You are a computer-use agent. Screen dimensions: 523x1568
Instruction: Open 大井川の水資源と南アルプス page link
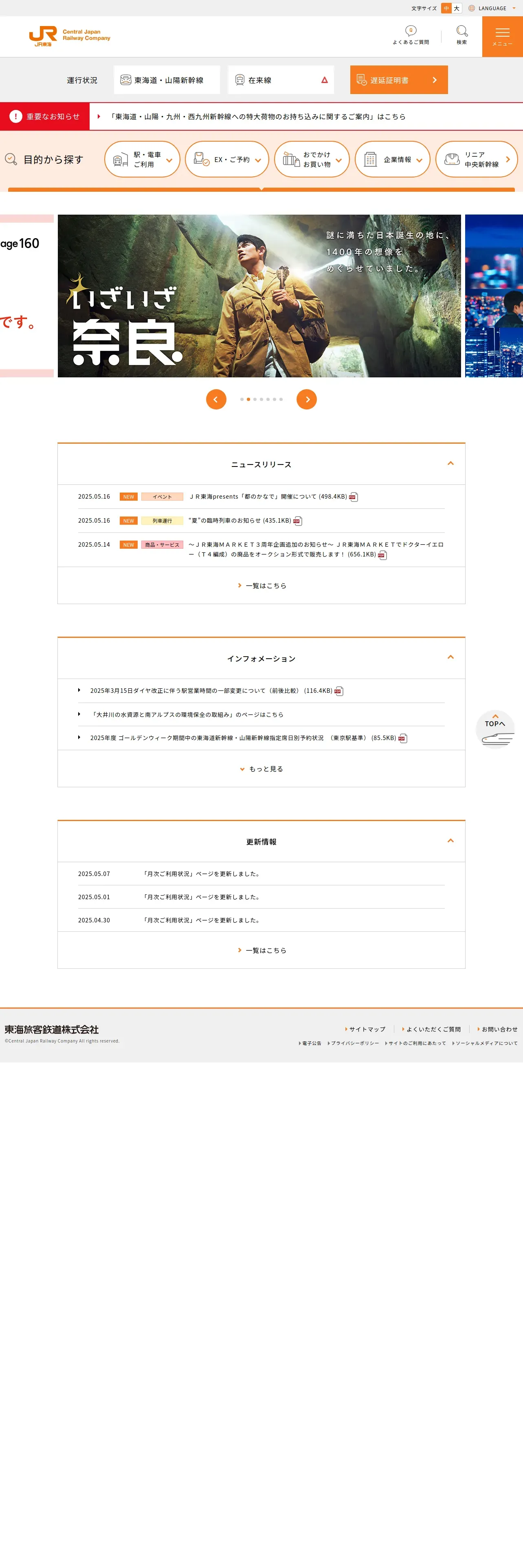click(187, 715)
